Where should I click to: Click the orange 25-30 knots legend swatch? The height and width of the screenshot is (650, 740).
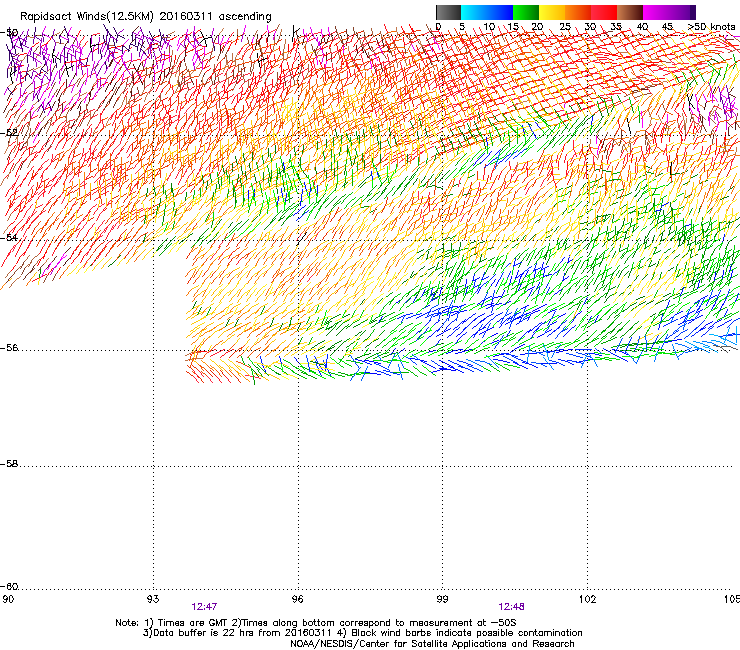pyautogui.click(x=578, y=12)
